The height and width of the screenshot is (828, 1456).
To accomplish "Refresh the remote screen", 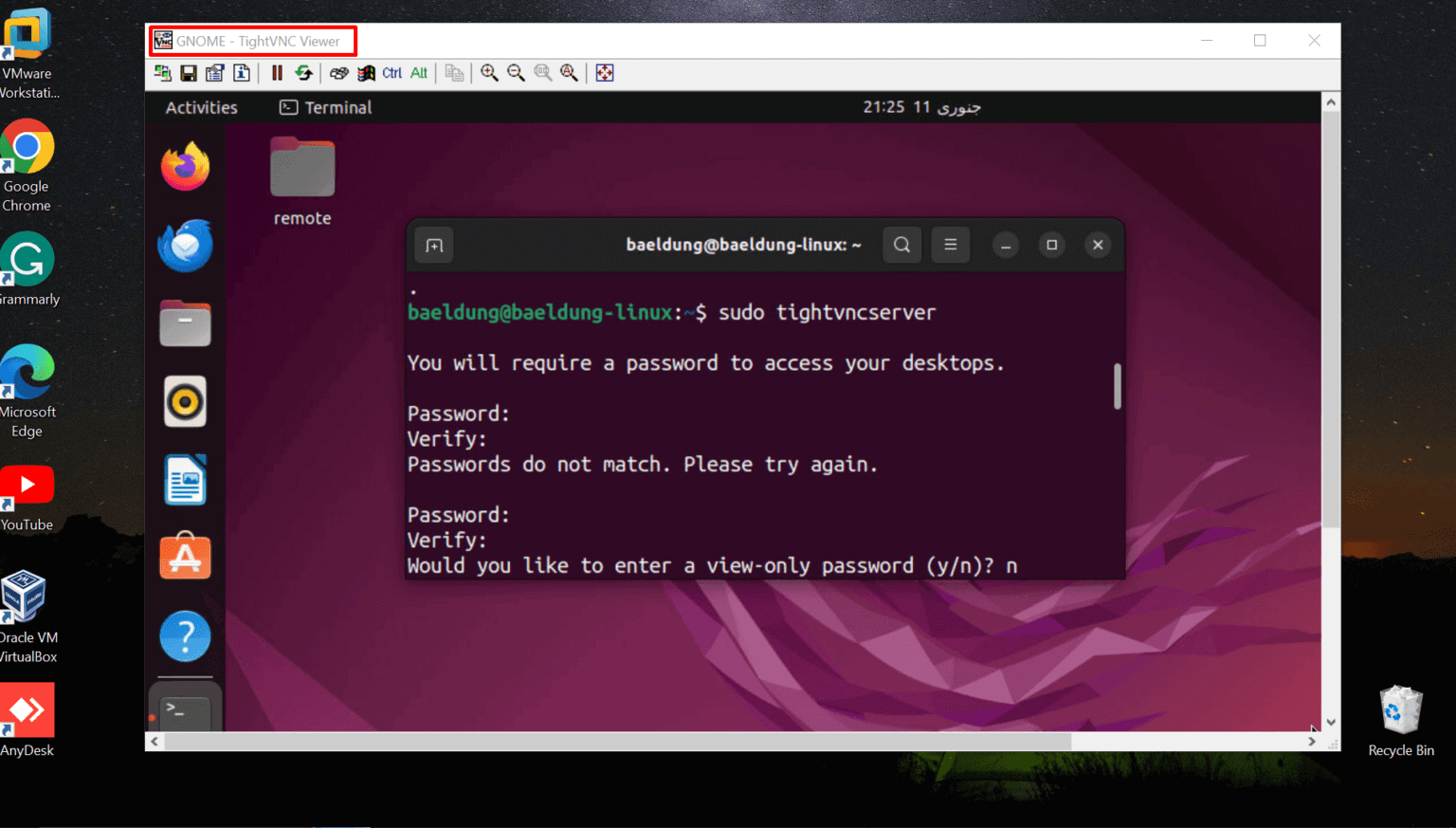I will (303, 73).
